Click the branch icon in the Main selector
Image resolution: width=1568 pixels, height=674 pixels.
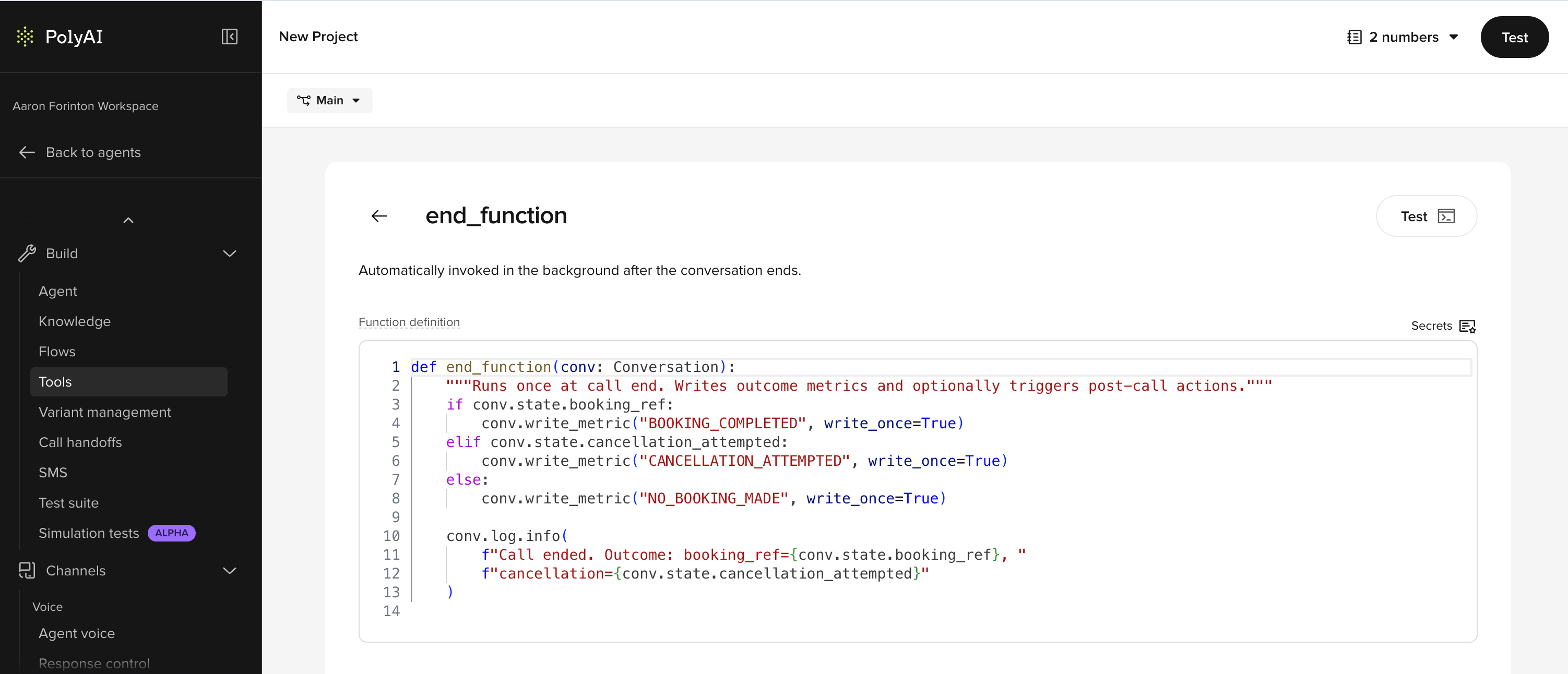pos(303,100)
